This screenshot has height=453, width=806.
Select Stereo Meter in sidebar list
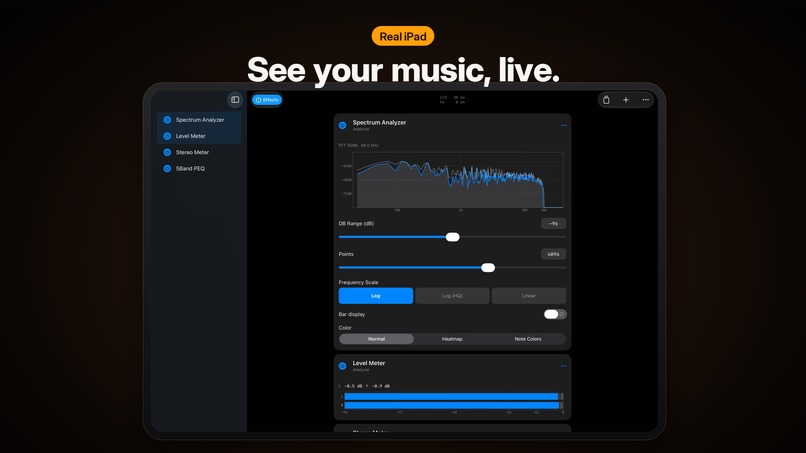tap(199, 152)
